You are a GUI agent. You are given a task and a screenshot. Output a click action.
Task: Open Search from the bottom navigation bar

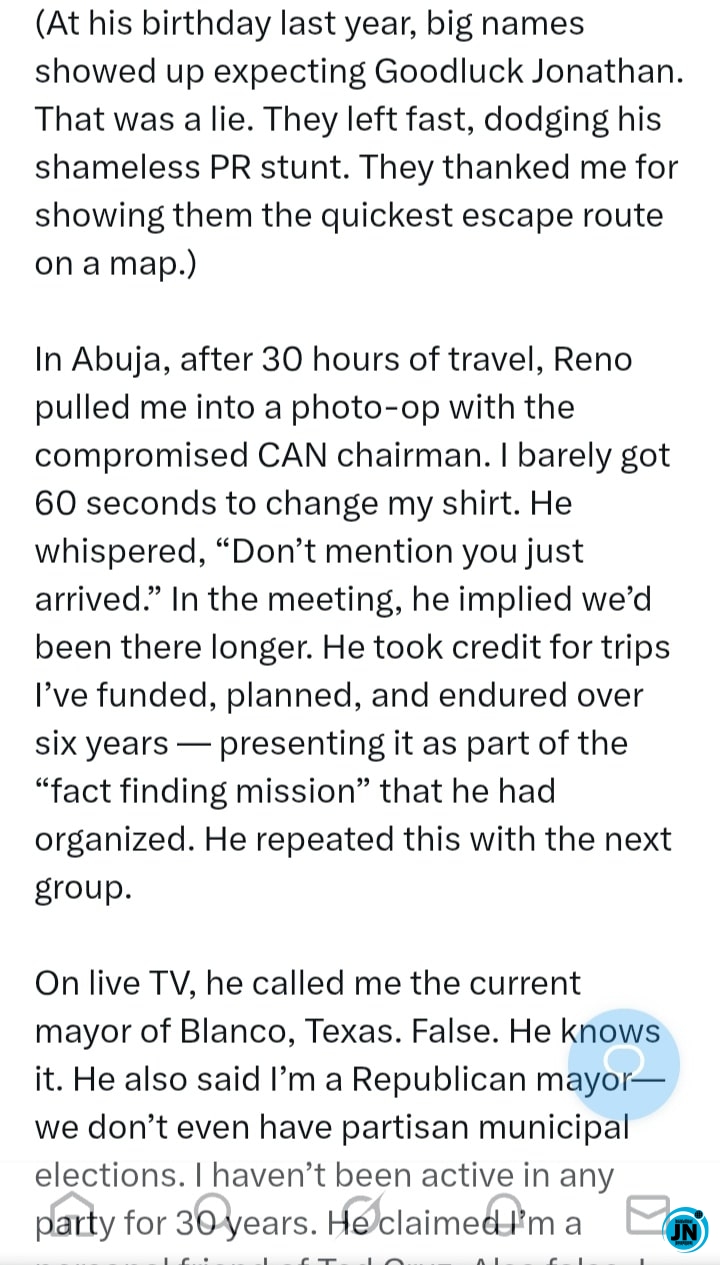click(x=212, y=1213)
